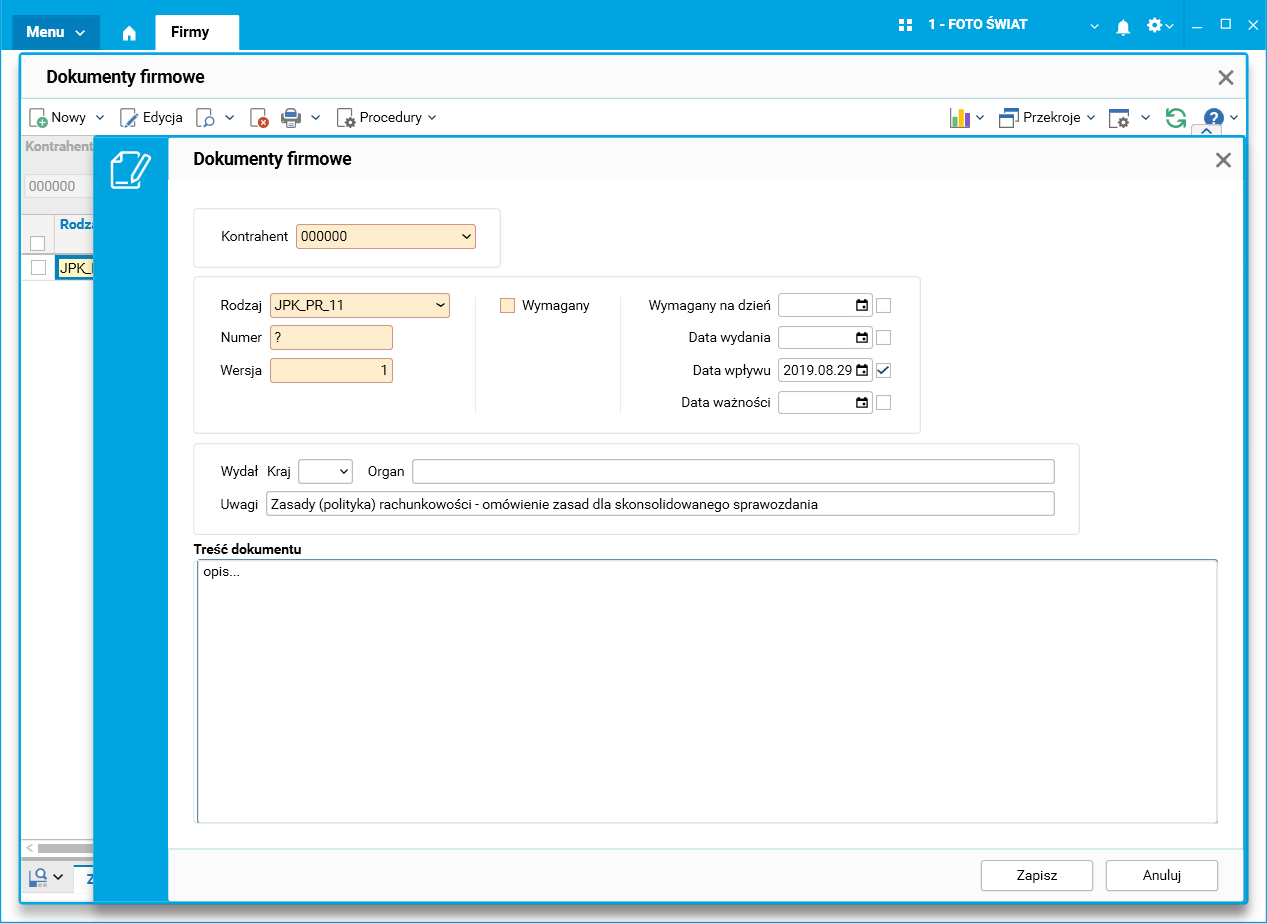This screenshot has width=1267, height=923.
Task: Expand the Przekroje dropdown arrow
Action: click(x=1090, y=118)
